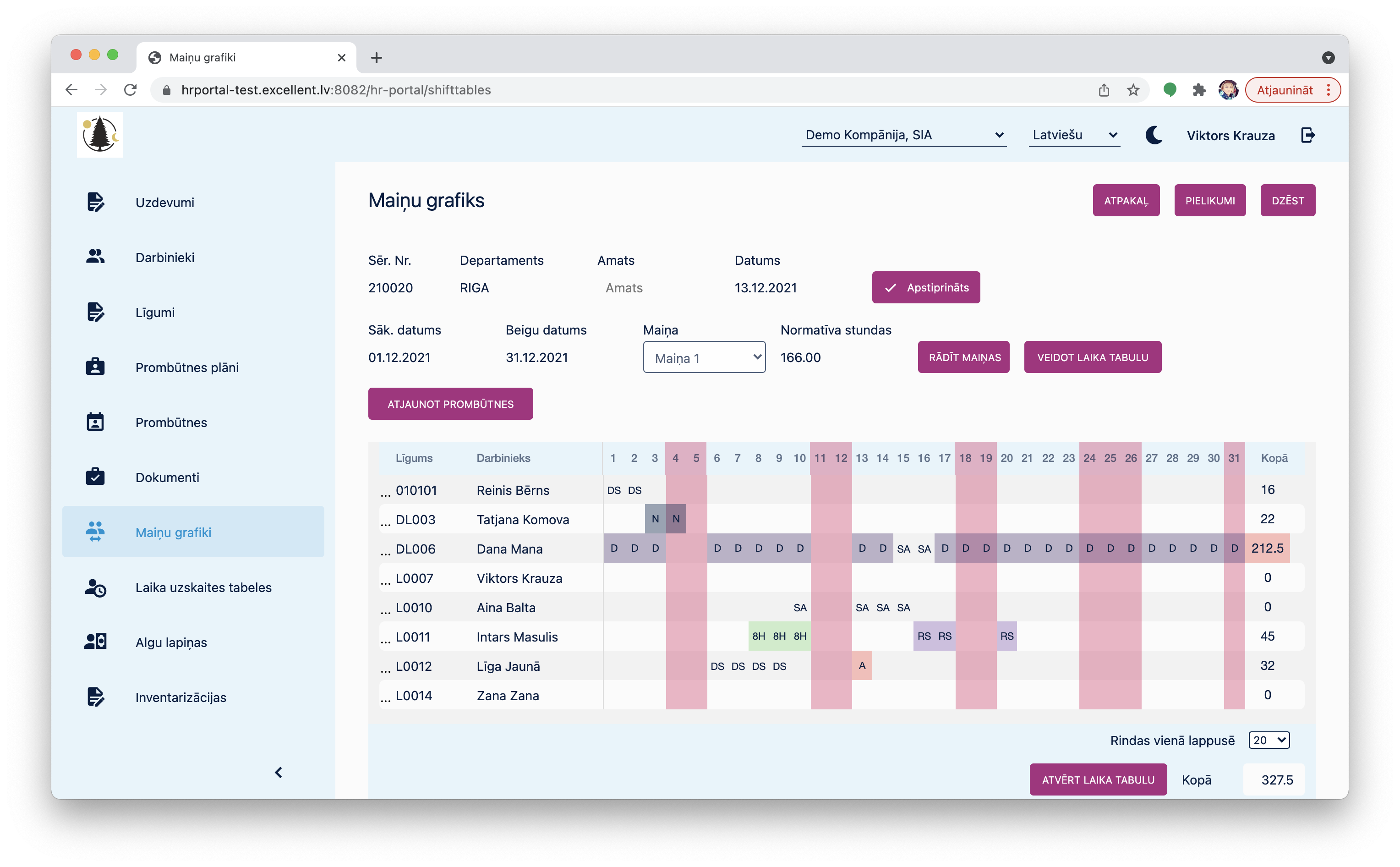Expand the Maiņa 1 shift dropdown
Image resolution: width=1400 pixels, height=867 pixels.
tap(704, 357)
